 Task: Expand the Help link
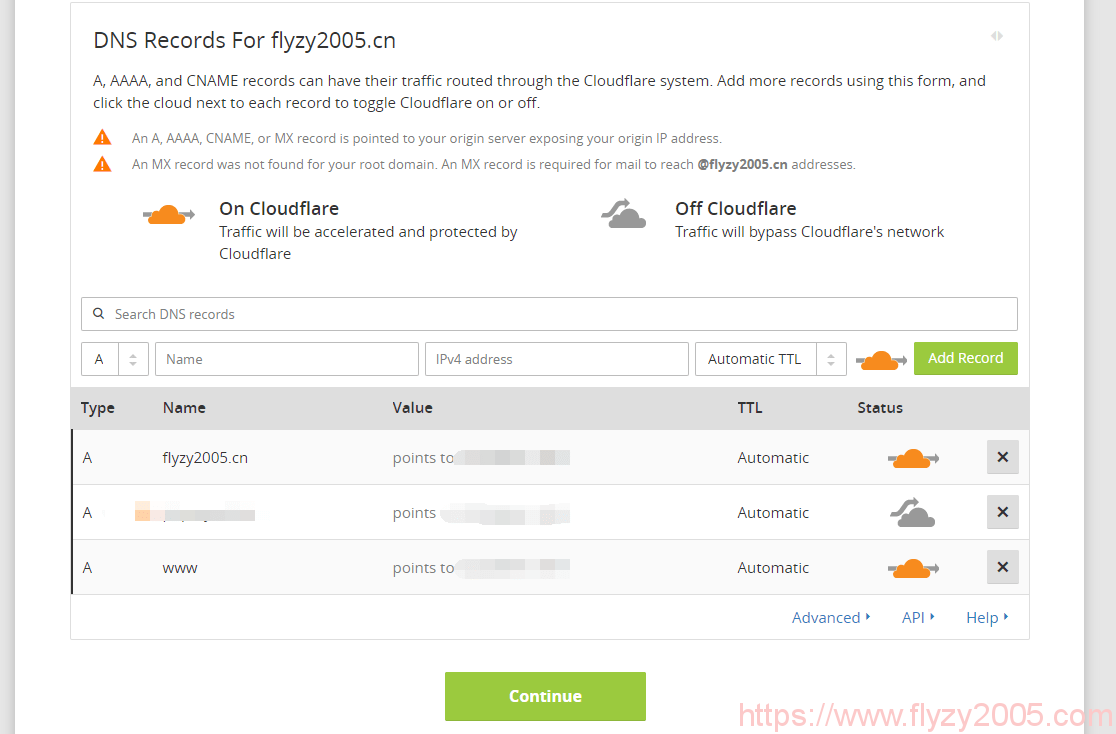(x=987, y=617)
